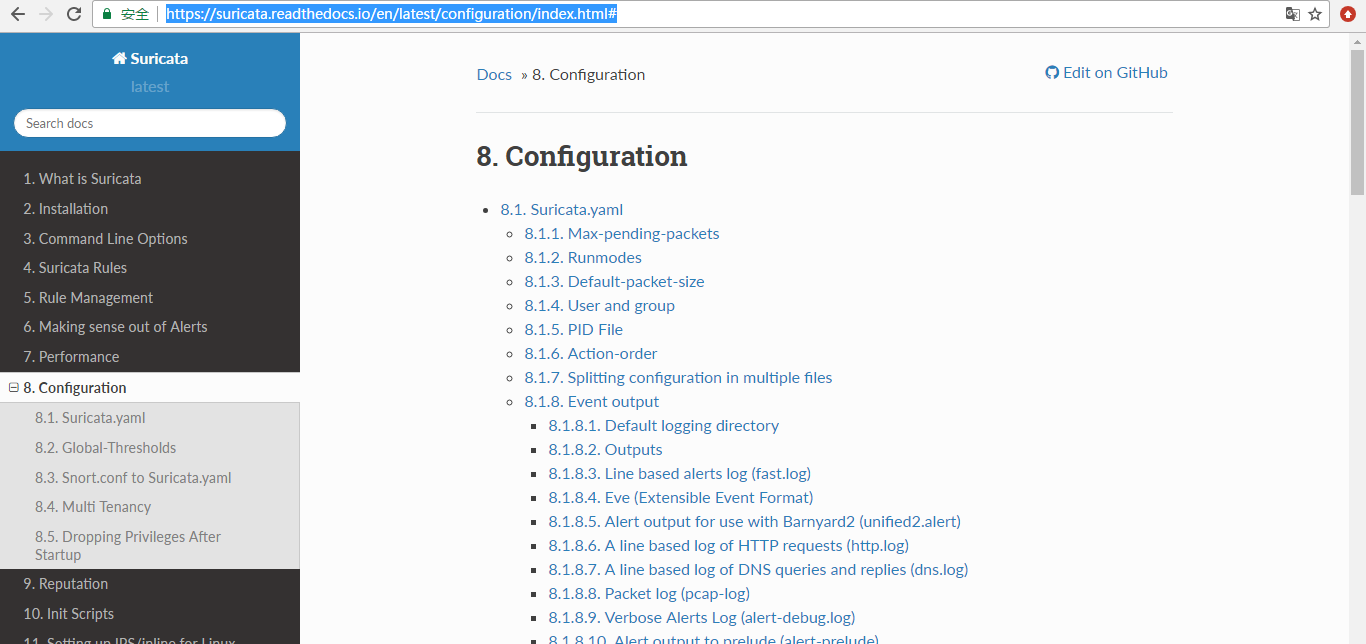
Task: Open 8.1.2. Runmodes link
Action: click(583, 258)
